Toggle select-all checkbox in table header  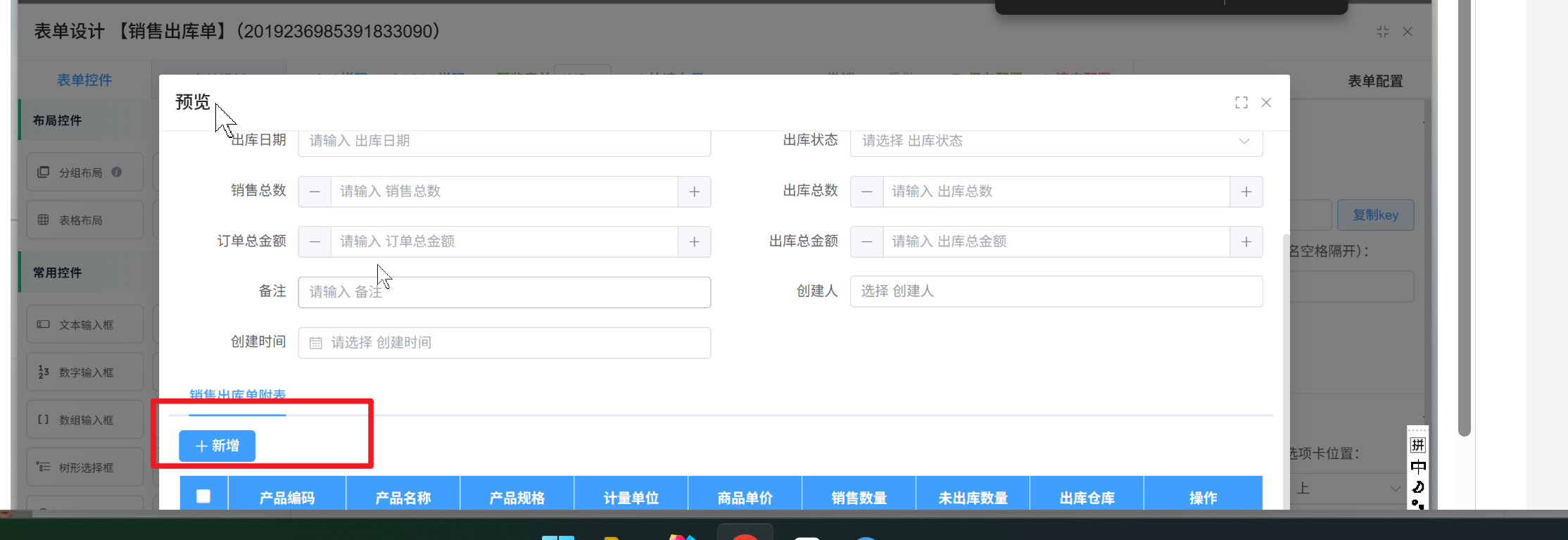(x=203, y=496)
